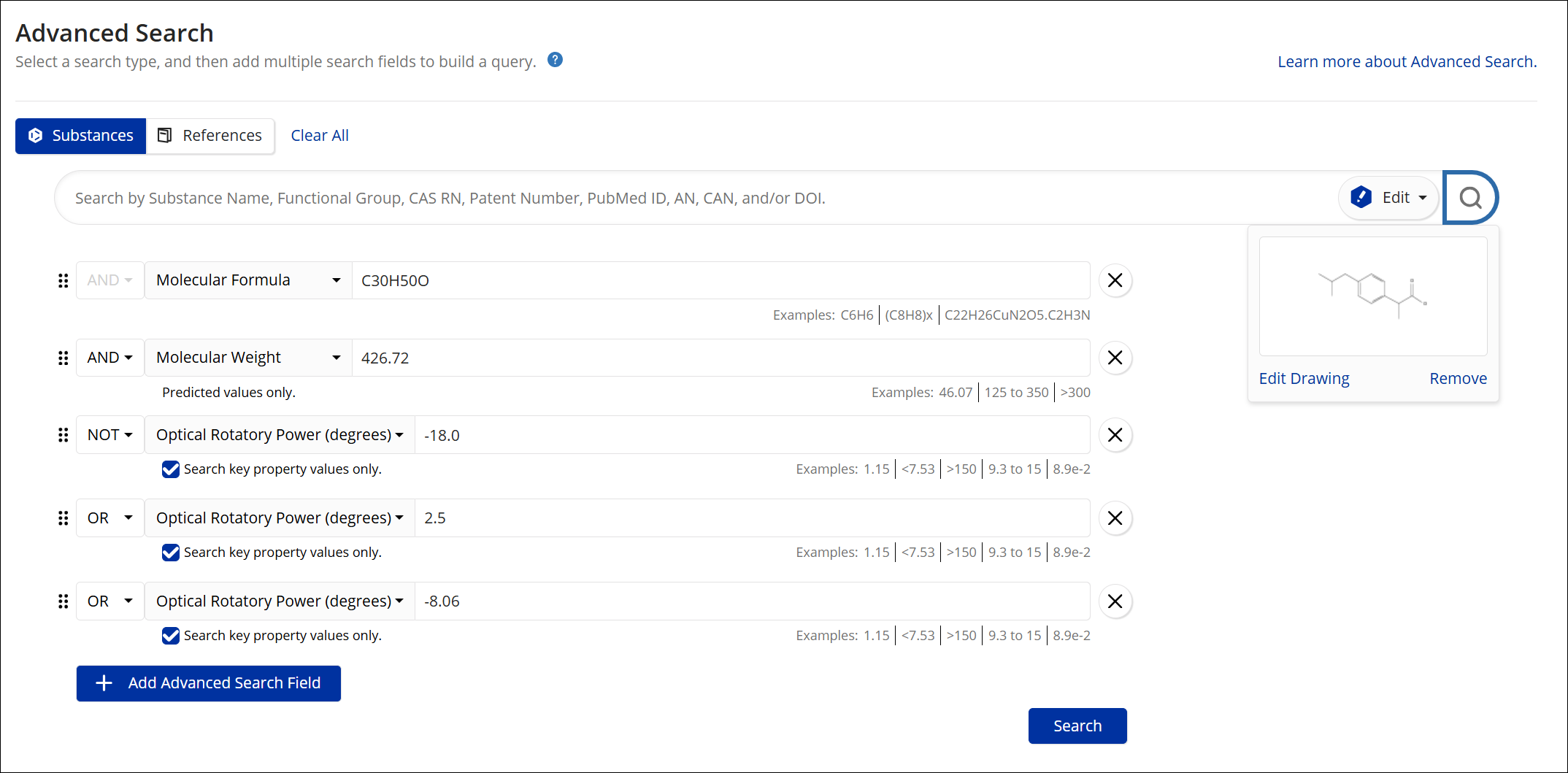Uncheck key property values only for 2.5 row
The image size is (1568, 773).
pyautogui.click(x=171, y=553)
